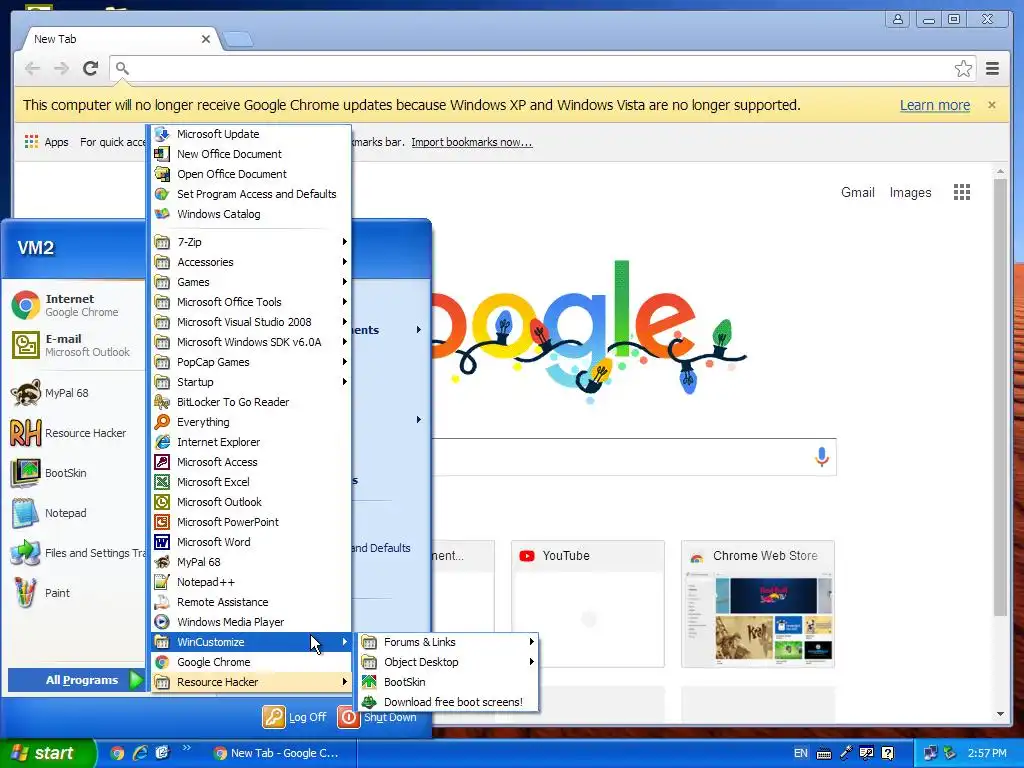Open MyPal 68 in All Programs list
Viewport: 1024px width, 768px height.
pyautogui.click(x=251, y=562)
